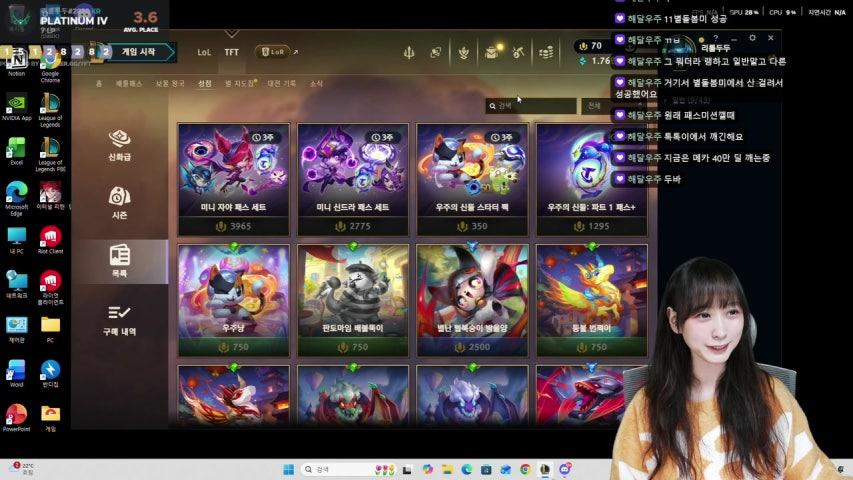The width and height of the screenshot is (853, 480).
Task: Open the League of Legends PBE shortcut
Action: [x=50, y=155]
